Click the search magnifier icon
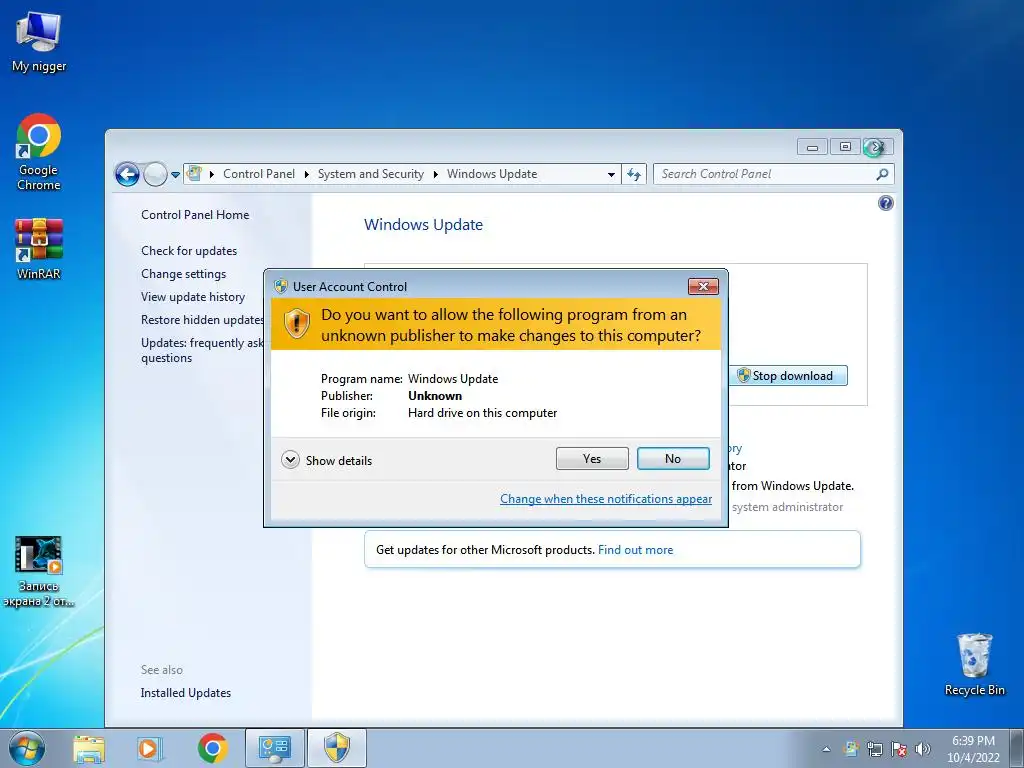The width and height of the screenshot is (1024, 768). click(x=882, y=174)
